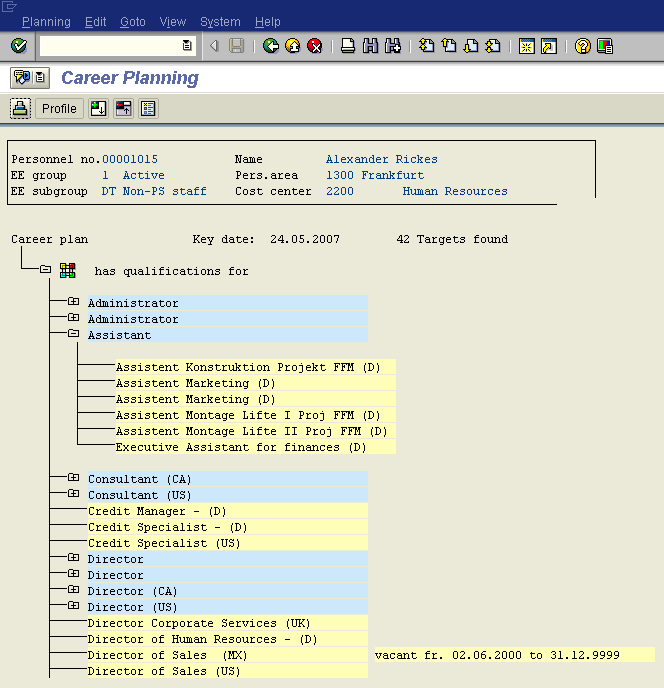The height and width of the screenshot is (688, 664).
Task: Select Credit Manager - (D) entry
Action: [227, 511]
